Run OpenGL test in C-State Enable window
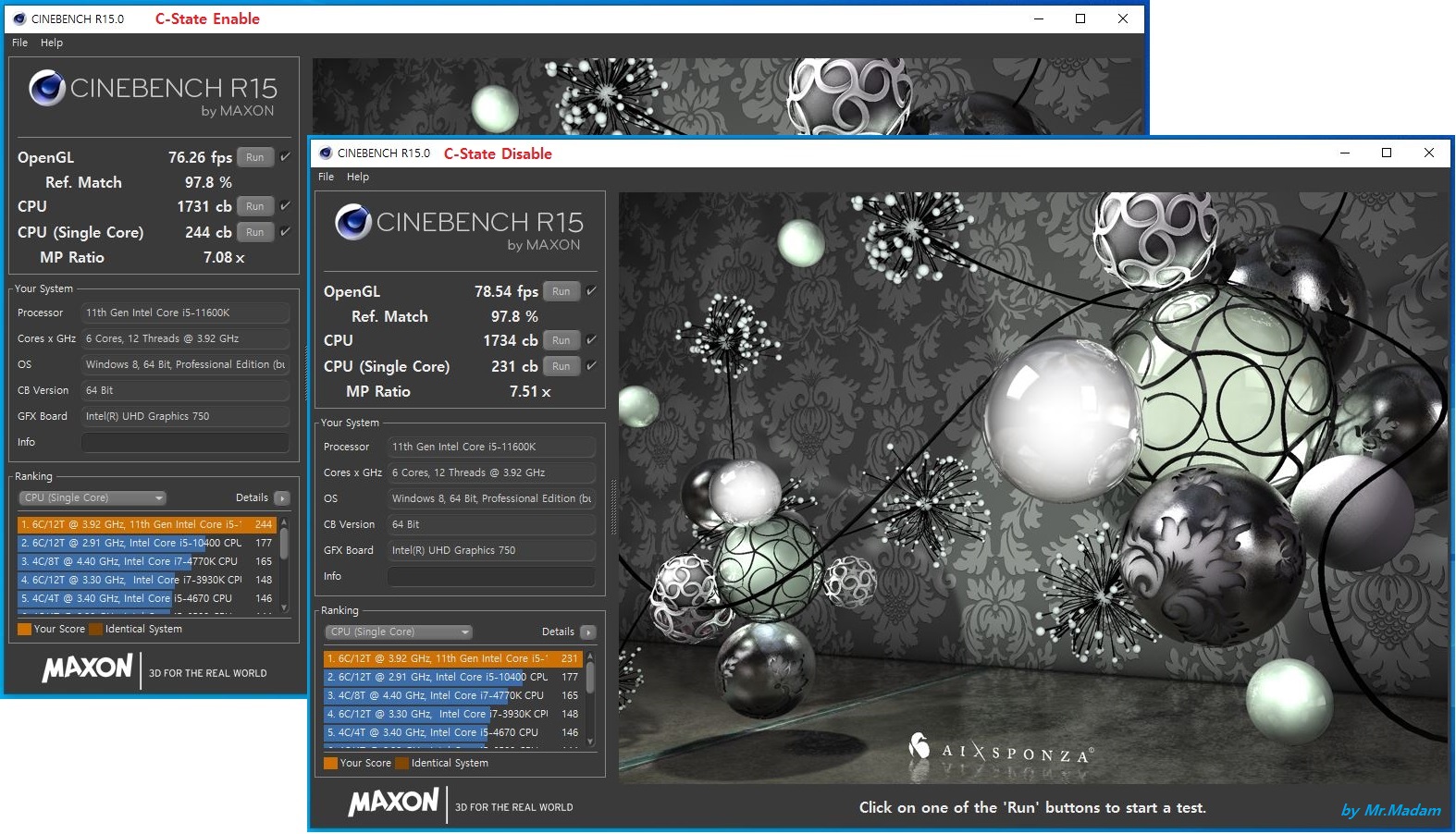 tap(255, 157)
